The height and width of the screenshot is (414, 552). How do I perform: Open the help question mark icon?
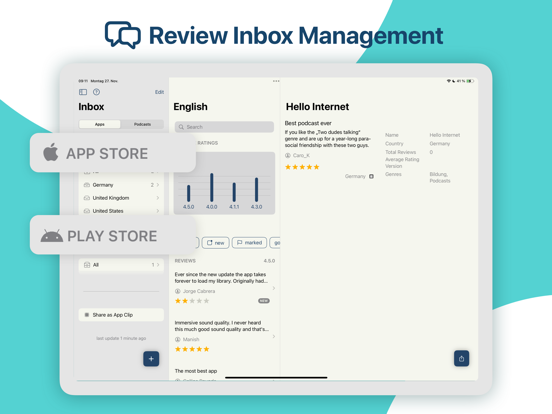[x=96, y=92]
